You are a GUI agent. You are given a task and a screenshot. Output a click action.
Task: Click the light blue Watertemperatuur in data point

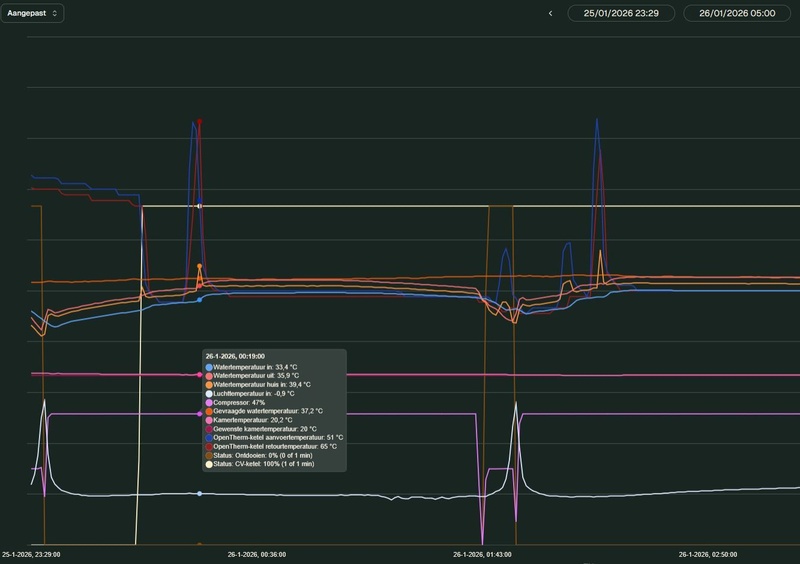(199, 300)
